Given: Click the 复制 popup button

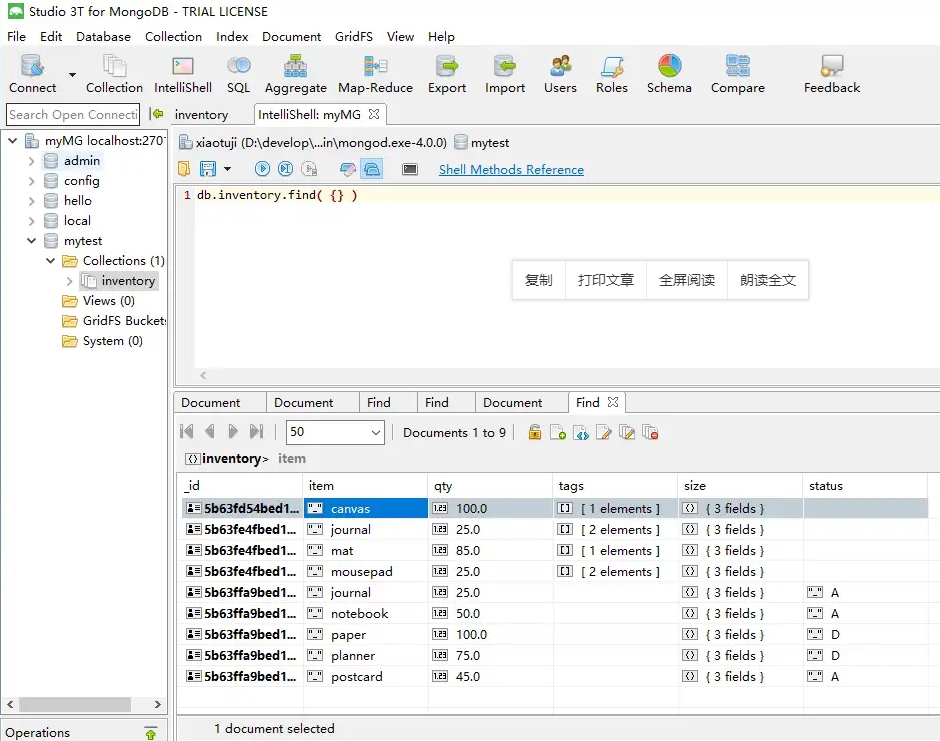Looking at the screenshot, I should (x=538, y=280).
